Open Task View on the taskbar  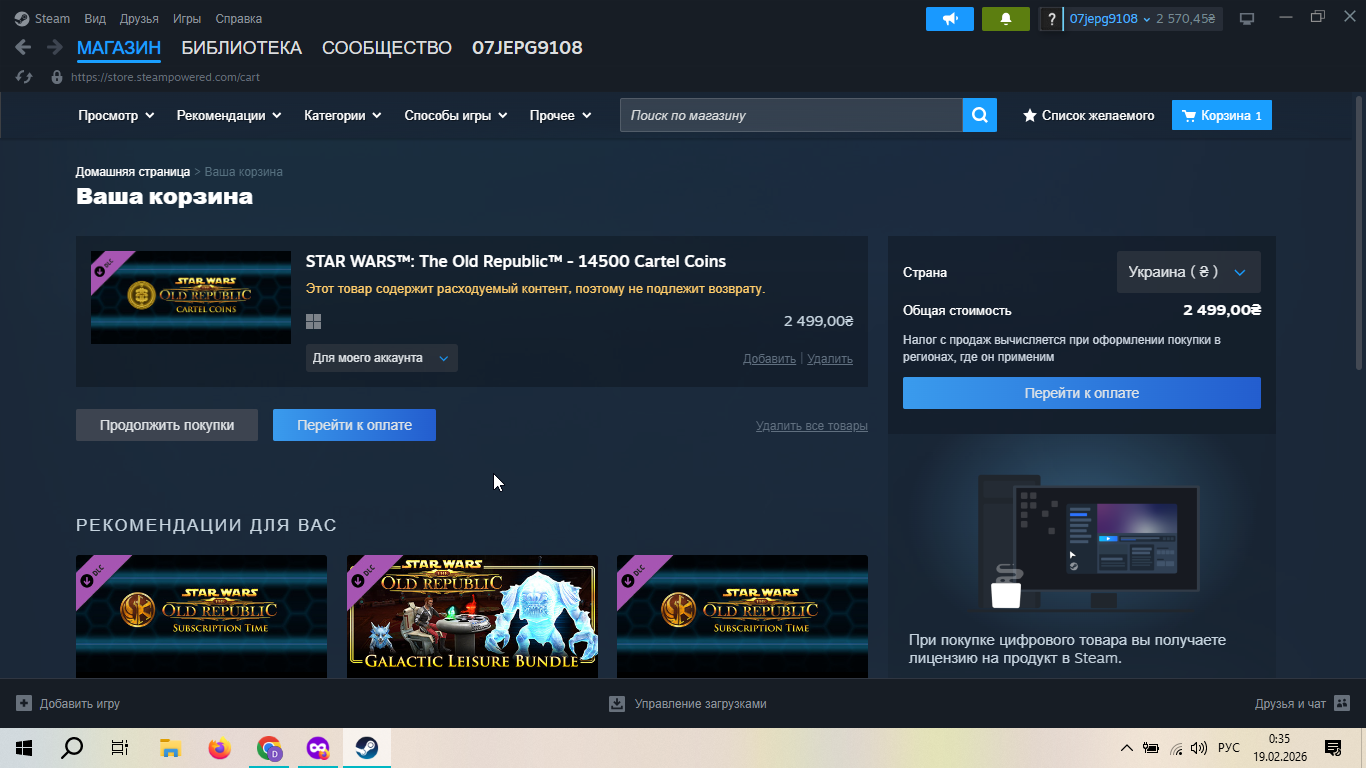[x=120, y=748]
